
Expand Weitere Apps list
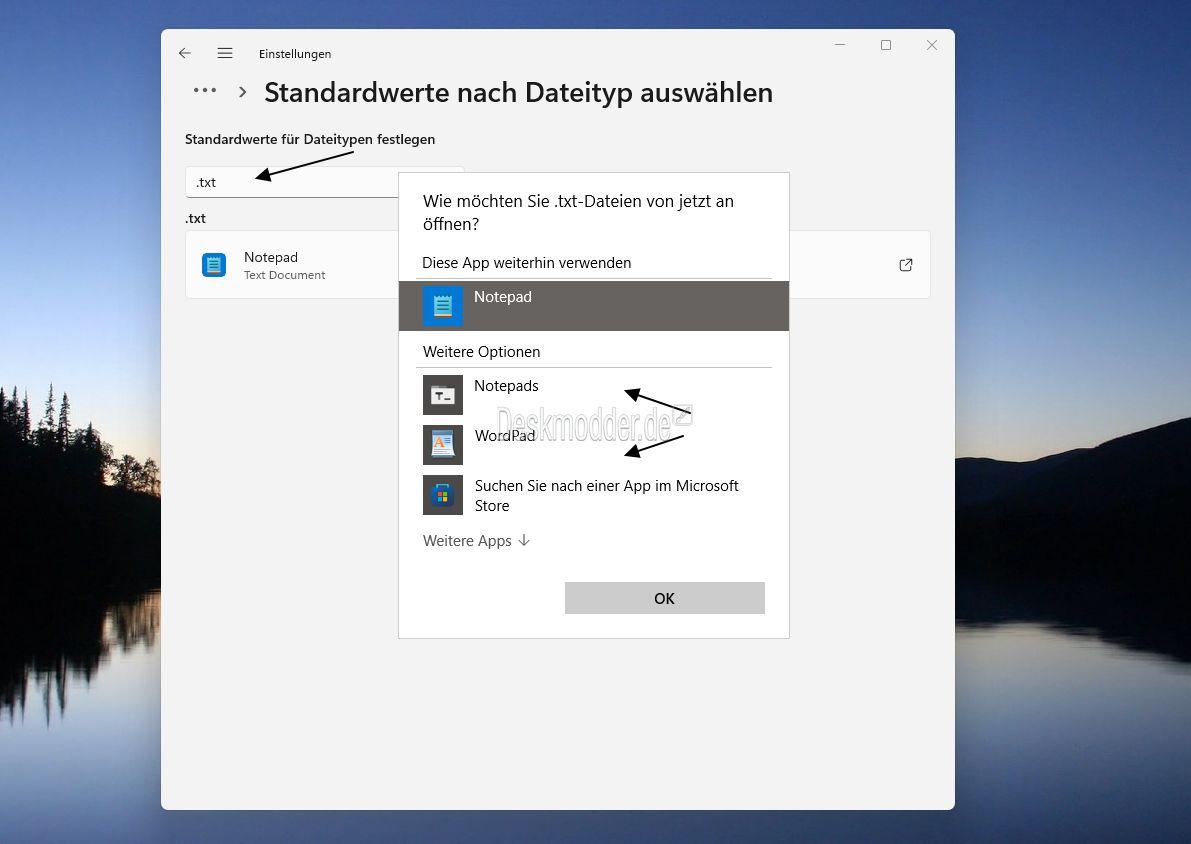pyautogui.click(x=476, y=541)
